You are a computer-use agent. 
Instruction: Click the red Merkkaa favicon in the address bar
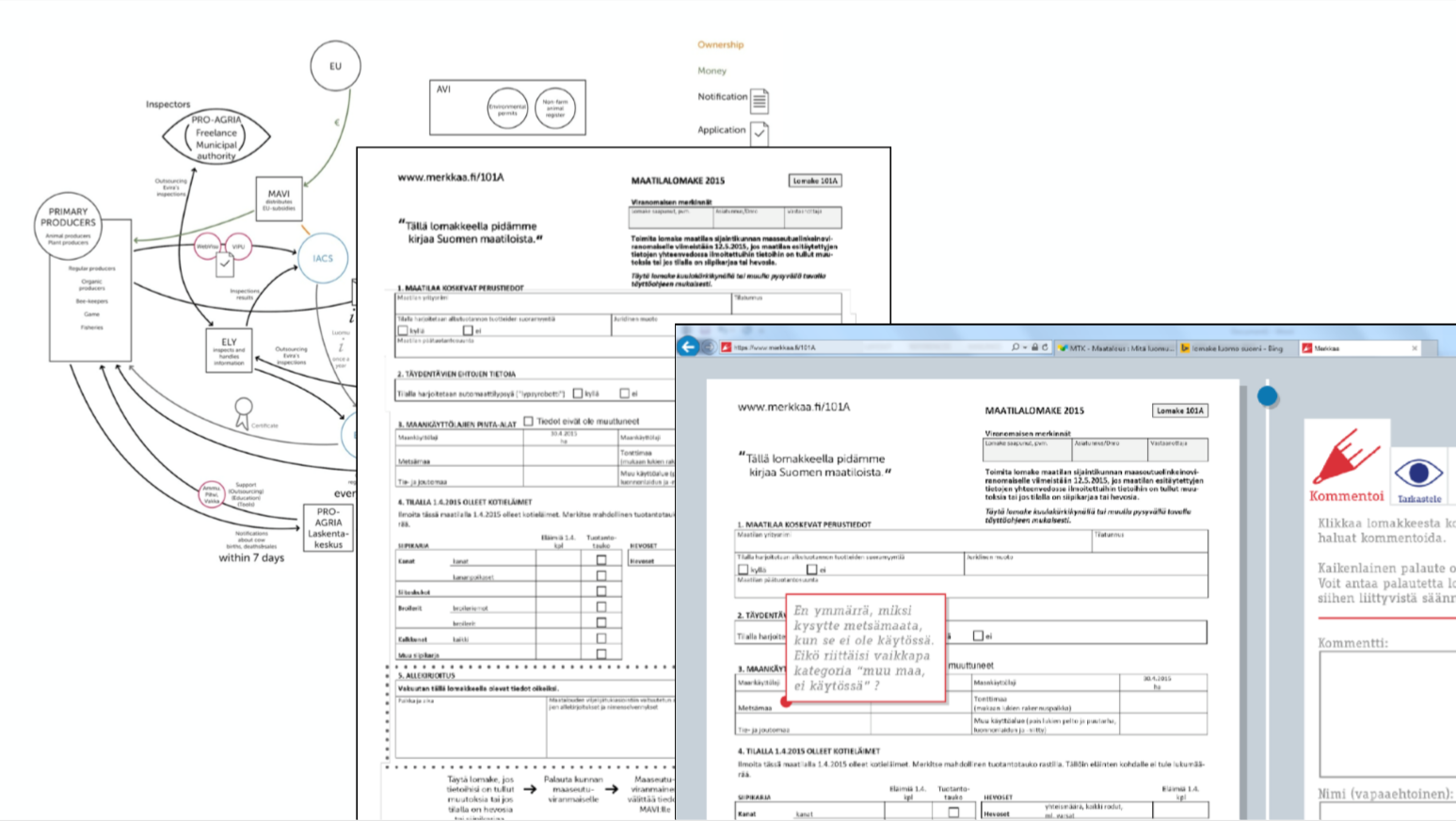[726, 347]
